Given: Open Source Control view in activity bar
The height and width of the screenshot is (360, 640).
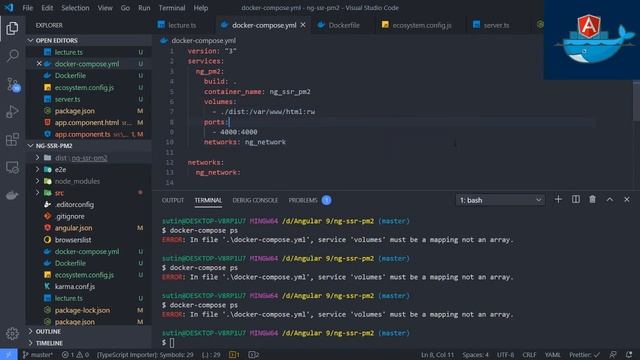Looking at the screenshot, I should click(x=13, y=84).
